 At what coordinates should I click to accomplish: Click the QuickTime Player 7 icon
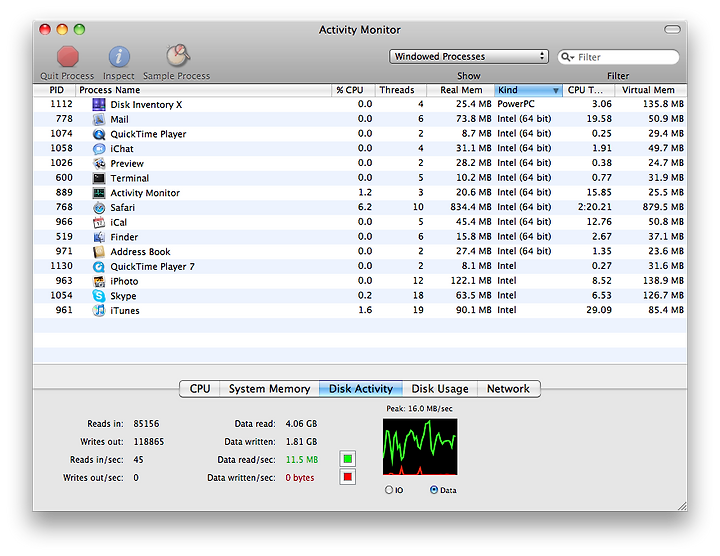click(99, 266)
